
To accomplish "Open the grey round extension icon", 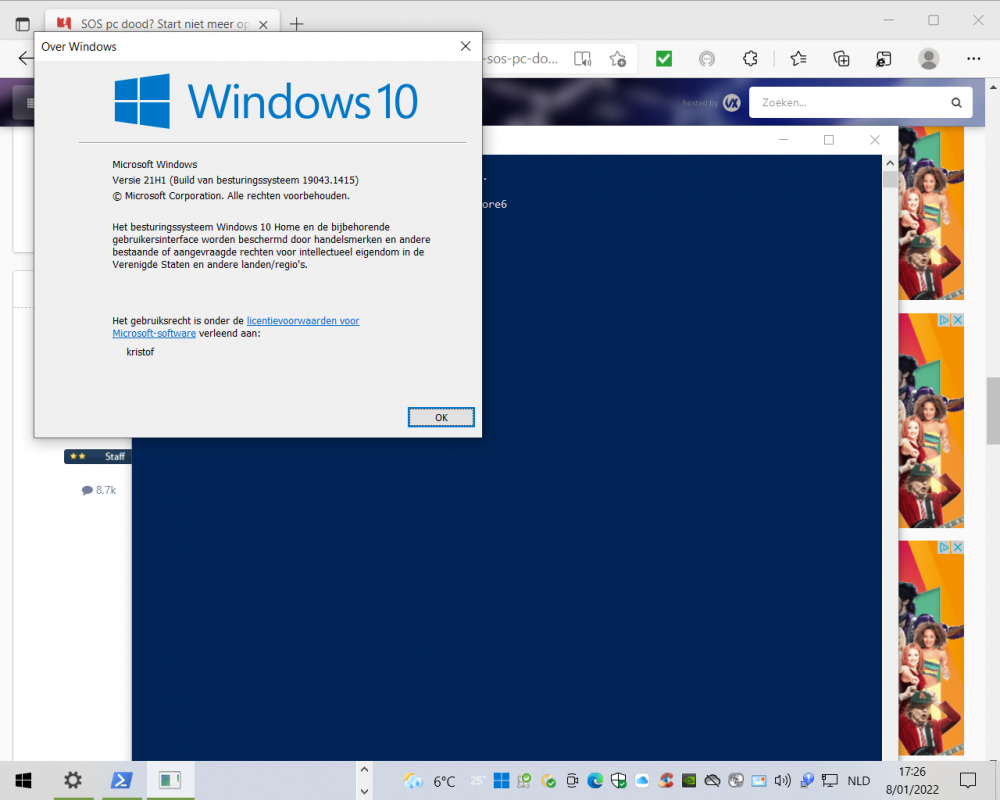I will [707, 59].
